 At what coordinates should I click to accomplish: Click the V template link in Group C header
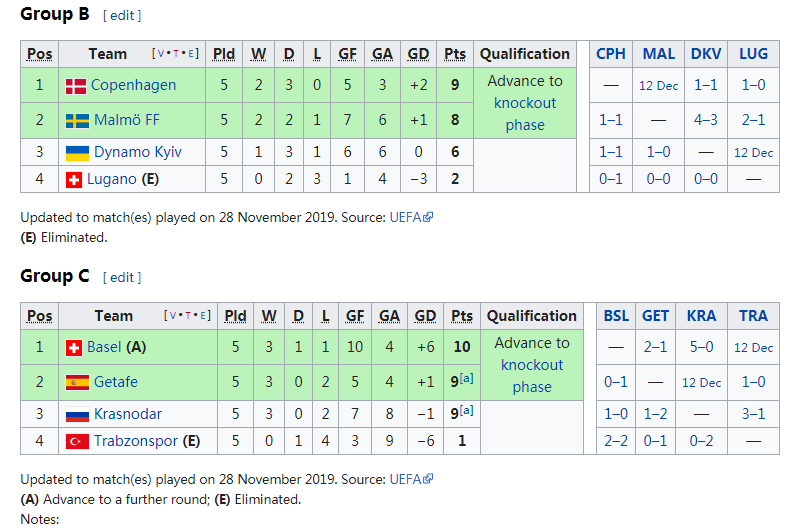(173, 316)
